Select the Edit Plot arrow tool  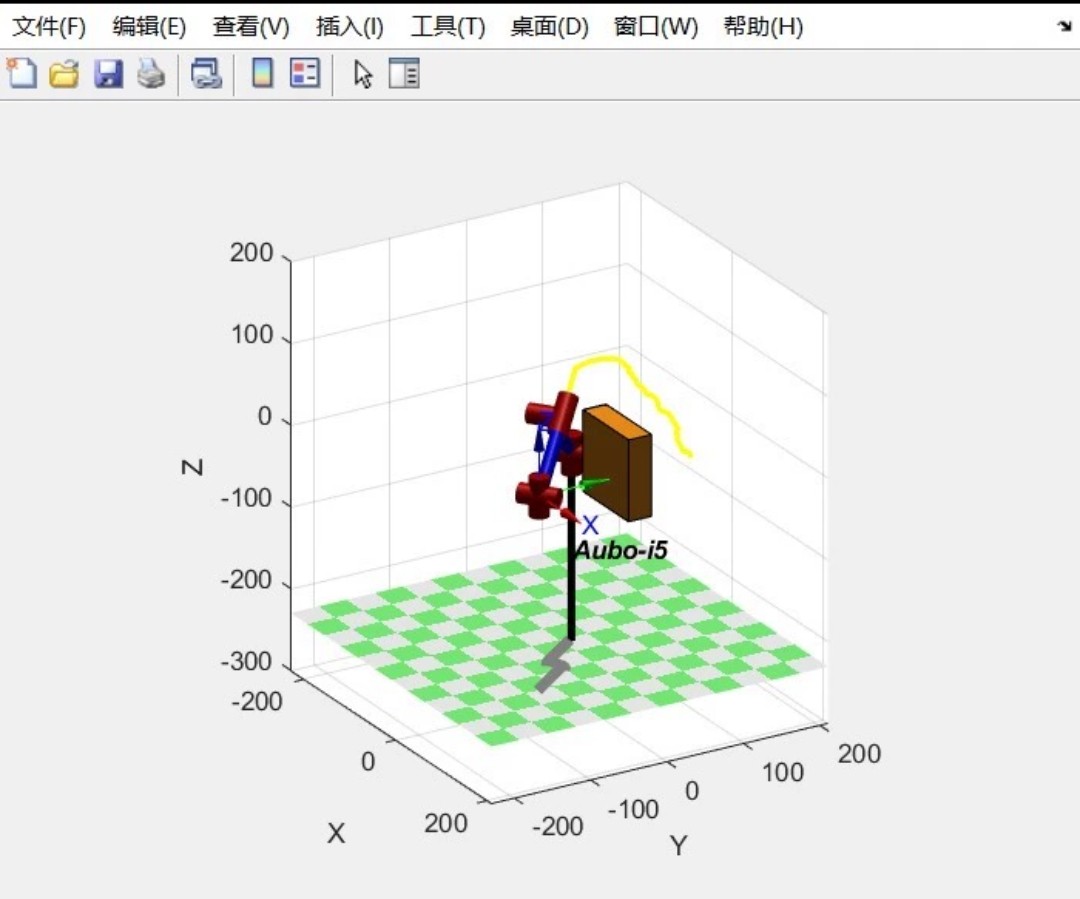coord(363,74)
